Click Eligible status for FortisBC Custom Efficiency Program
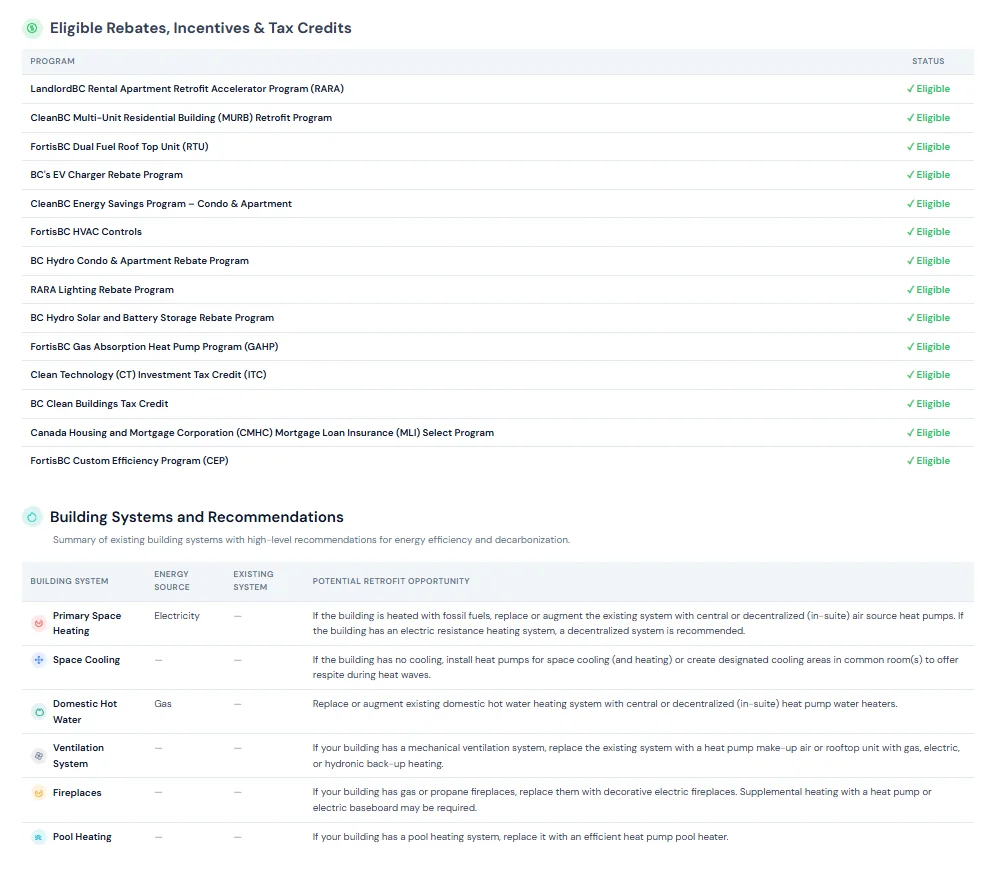995x873 pixels. click(928, 461)
